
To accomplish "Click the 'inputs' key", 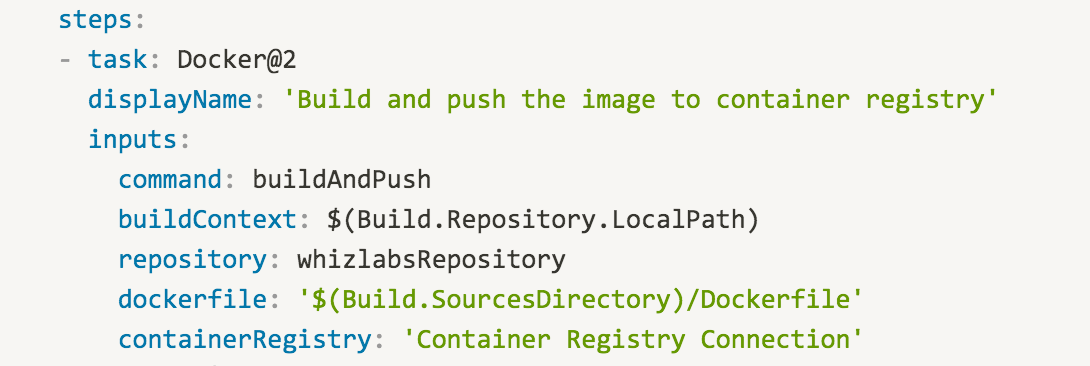I will pos(132,140).
